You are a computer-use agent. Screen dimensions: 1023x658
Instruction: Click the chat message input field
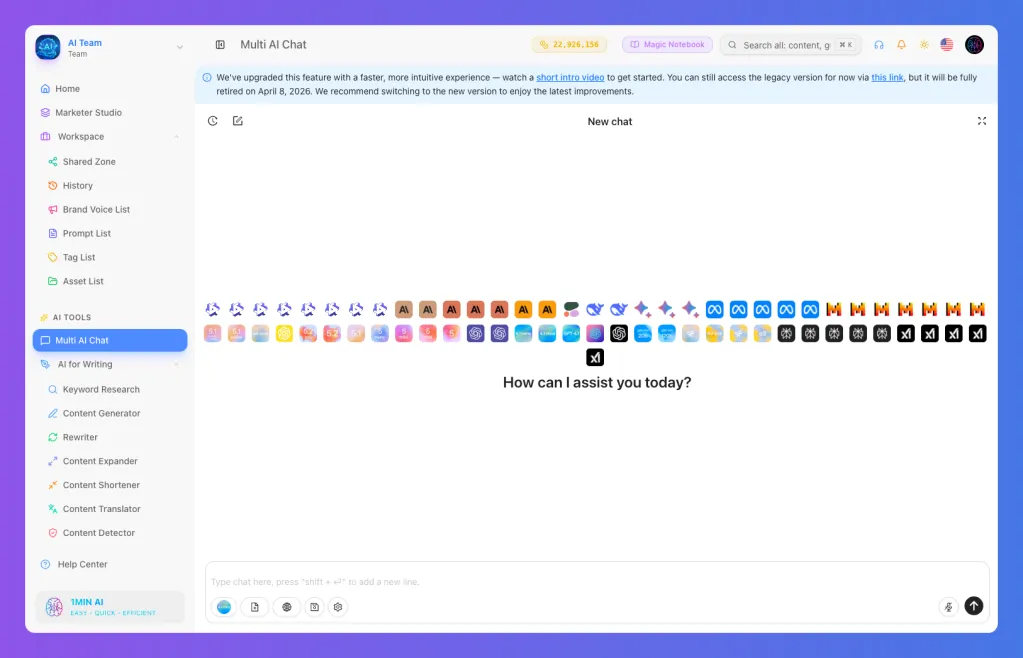click(597, 582)
